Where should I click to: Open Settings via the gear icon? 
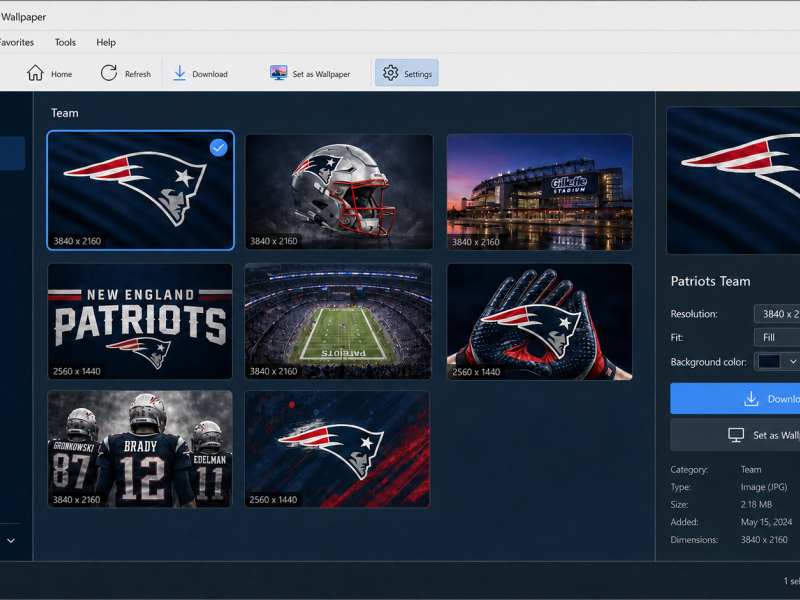pos(390,73)
